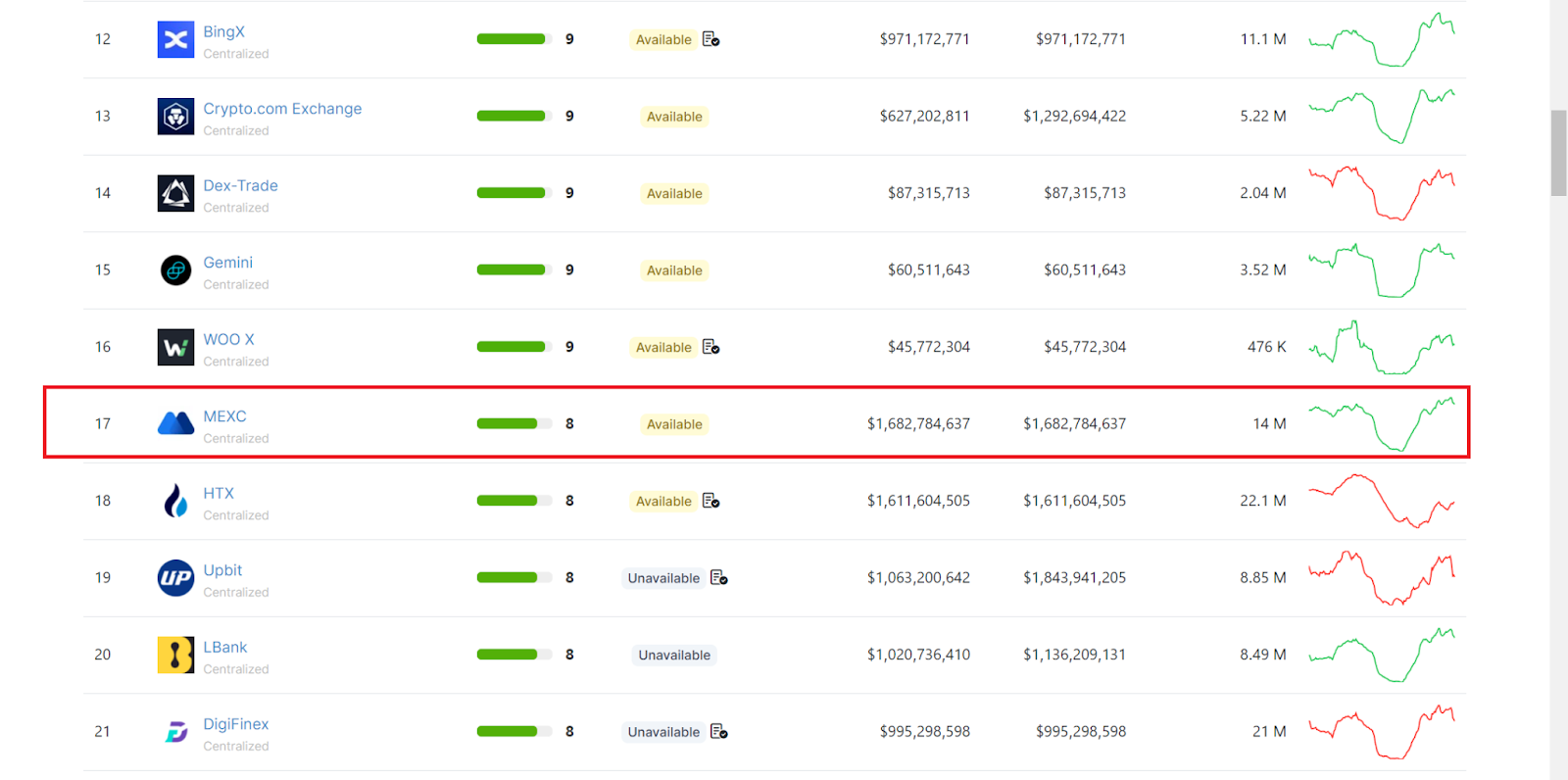Viewport: 1568px width, 780px height.
Task: Click the reserves document icon beside BingX's Available badge
Action: (x=711, y=39)
